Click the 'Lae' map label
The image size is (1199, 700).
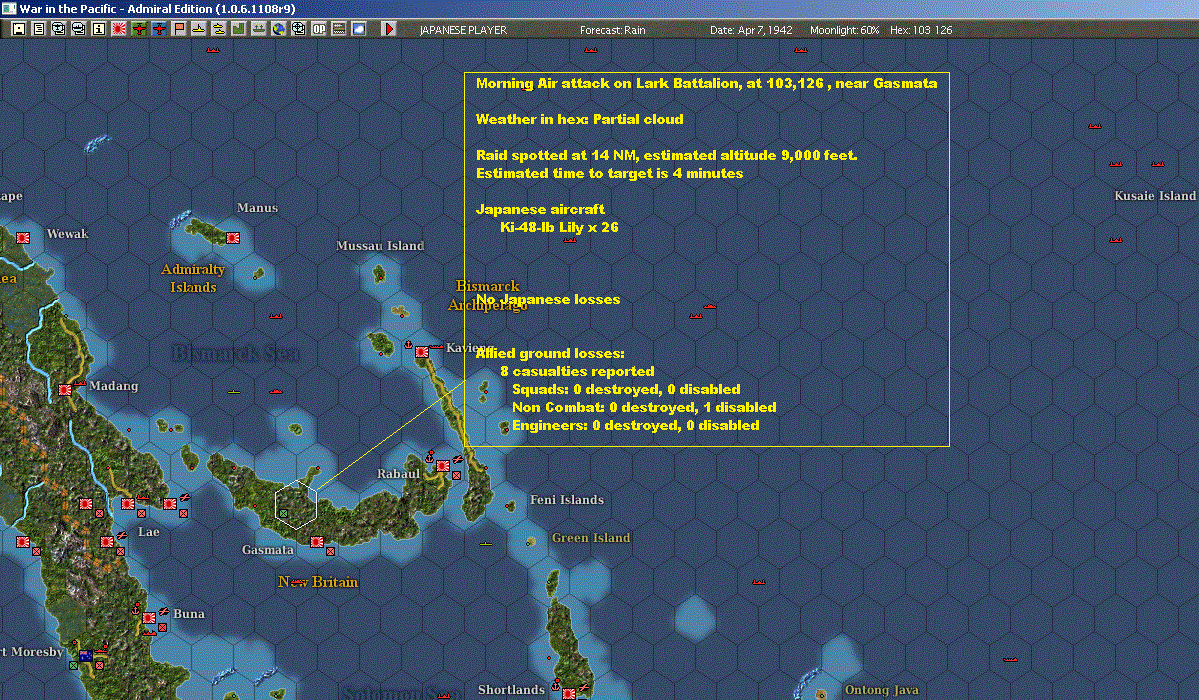pyautogui.click(x=148, y=532)
